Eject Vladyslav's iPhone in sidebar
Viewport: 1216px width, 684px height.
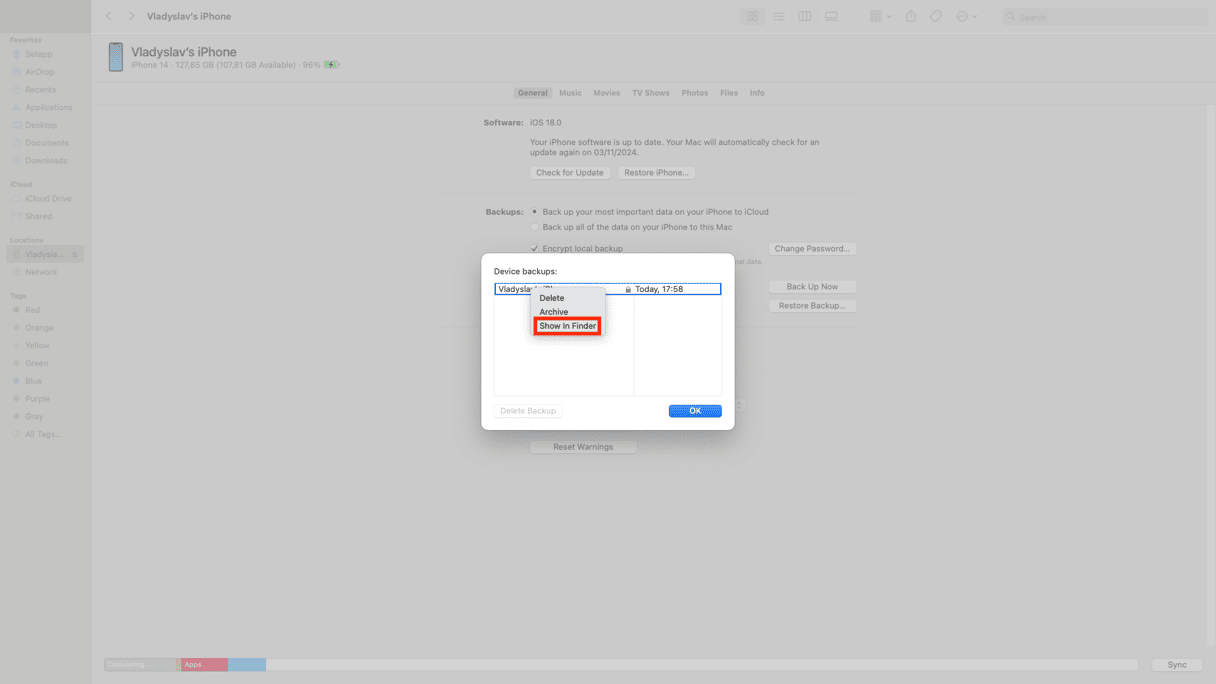[x=75, y=255]
